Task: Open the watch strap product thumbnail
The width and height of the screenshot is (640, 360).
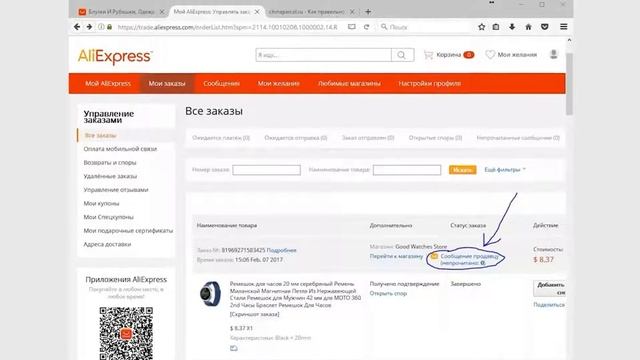Action: point(210,293)
